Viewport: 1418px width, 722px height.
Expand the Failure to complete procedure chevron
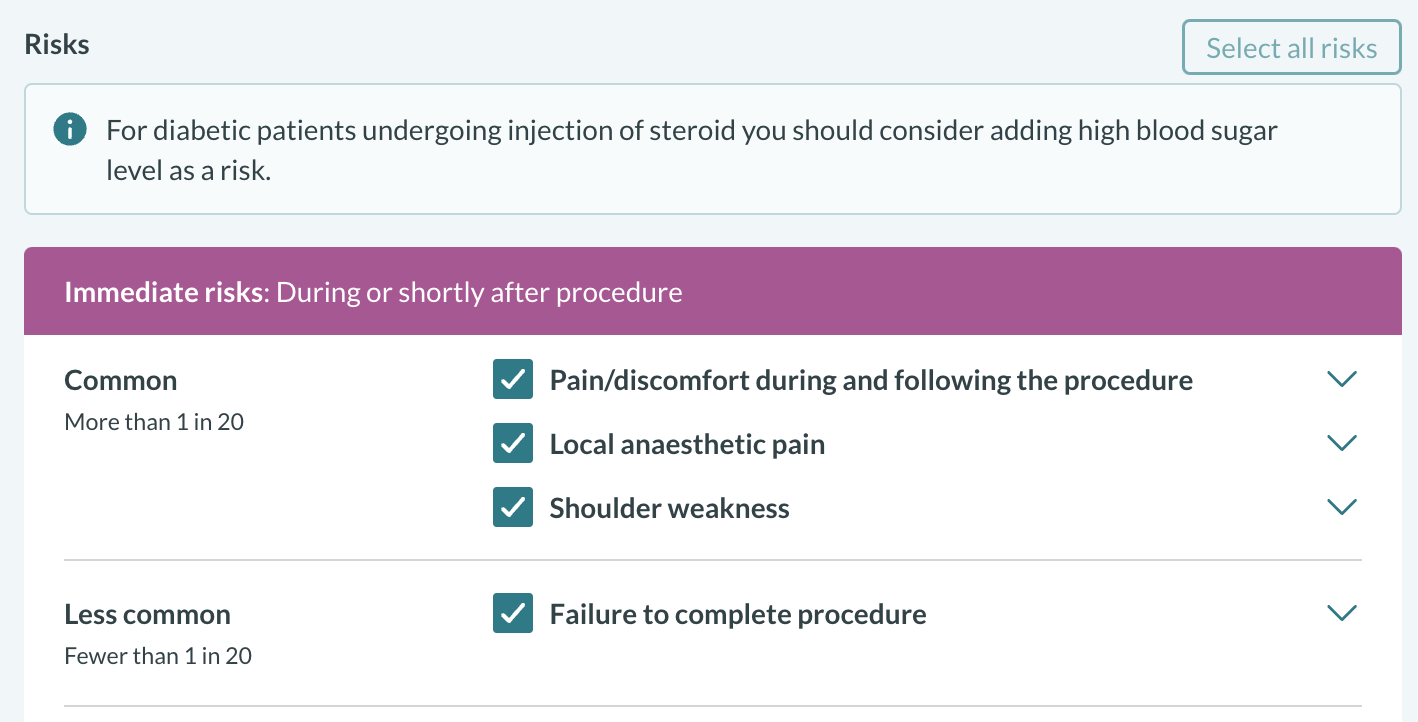1341,613
